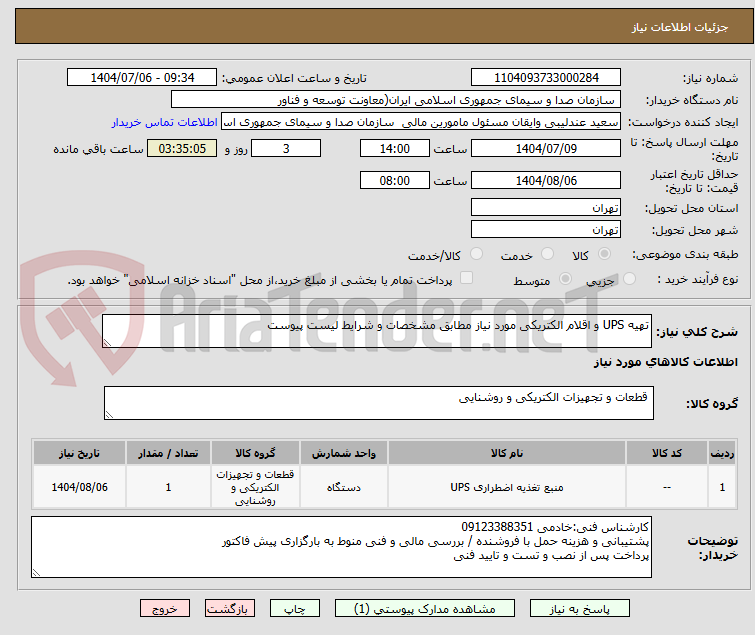Click the deadline time field 14:00
The image size is (755, 635).
point(394,148)
